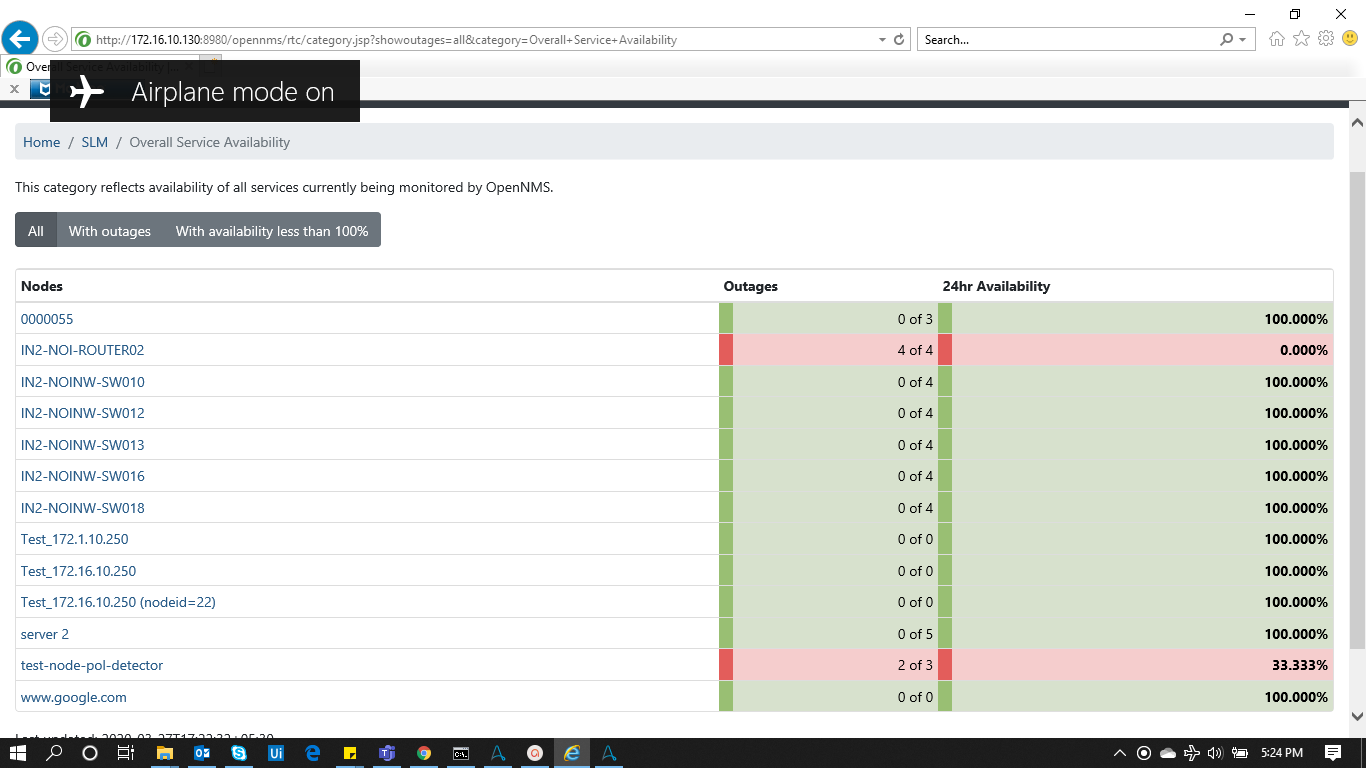The width and height of the screenshot is (1366, 768).
Task: Open Google Chrome from taskbar
Action: [424, 753]
